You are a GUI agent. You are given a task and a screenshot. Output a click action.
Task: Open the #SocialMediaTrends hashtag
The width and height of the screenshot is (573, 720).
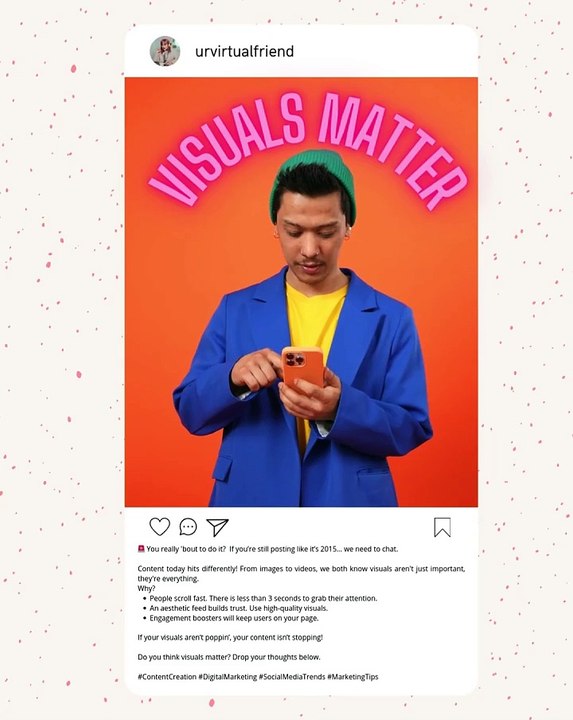point(292,676)
